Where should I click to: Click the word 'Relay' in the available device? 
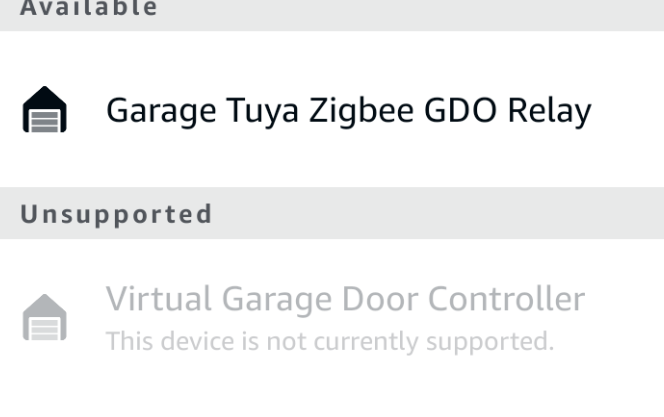point(549,111)
